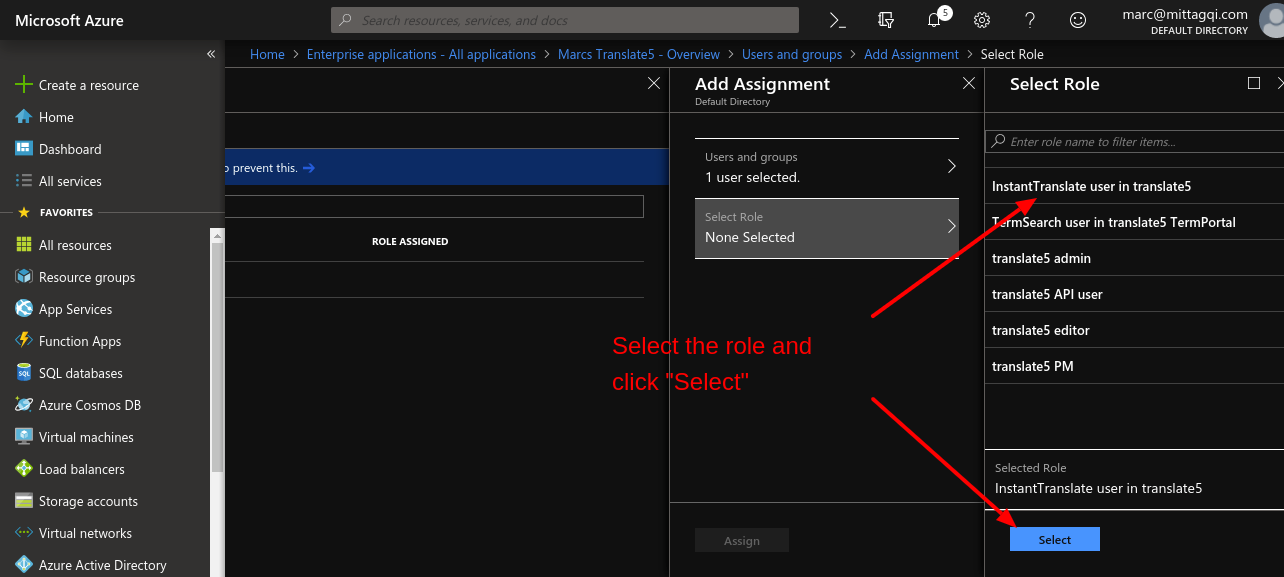Go to Home breadcrumb
This screenshot has height=577, width=1284.
[267, 54]
